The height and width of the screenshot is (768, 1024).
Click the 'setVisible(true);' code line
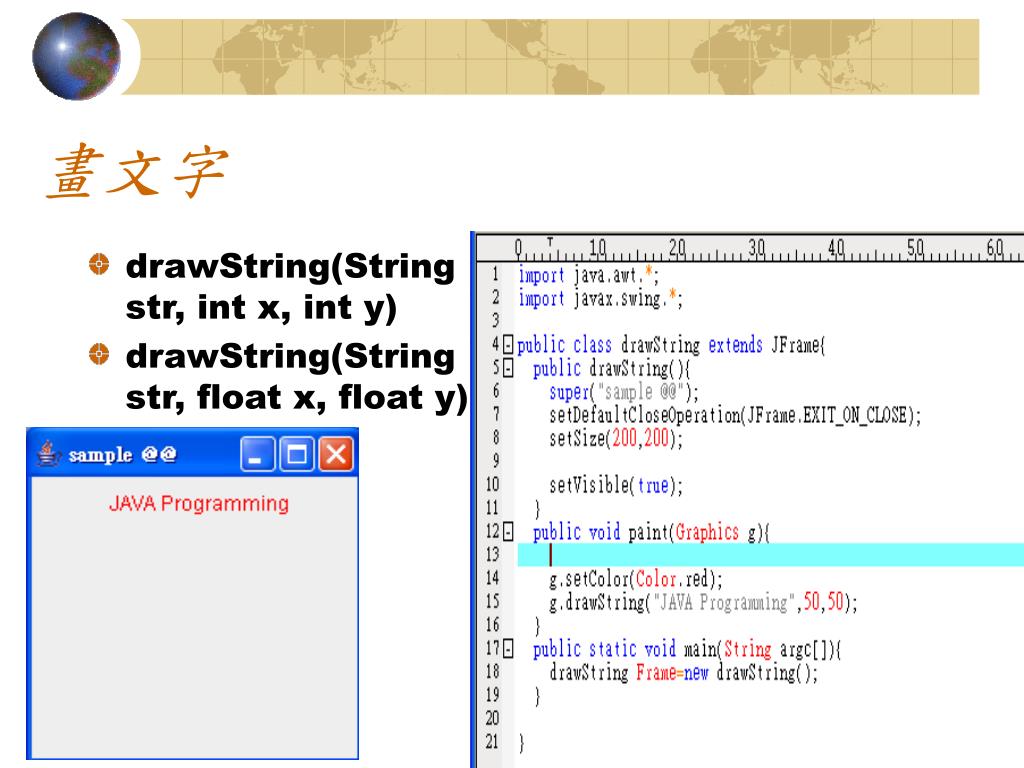[x=616, y=485]
